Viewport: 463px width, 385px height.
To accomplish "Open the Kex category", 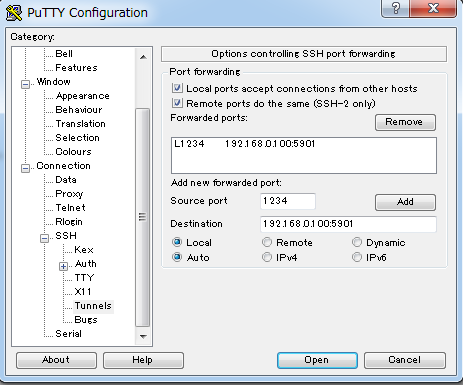I will point(84,250).
